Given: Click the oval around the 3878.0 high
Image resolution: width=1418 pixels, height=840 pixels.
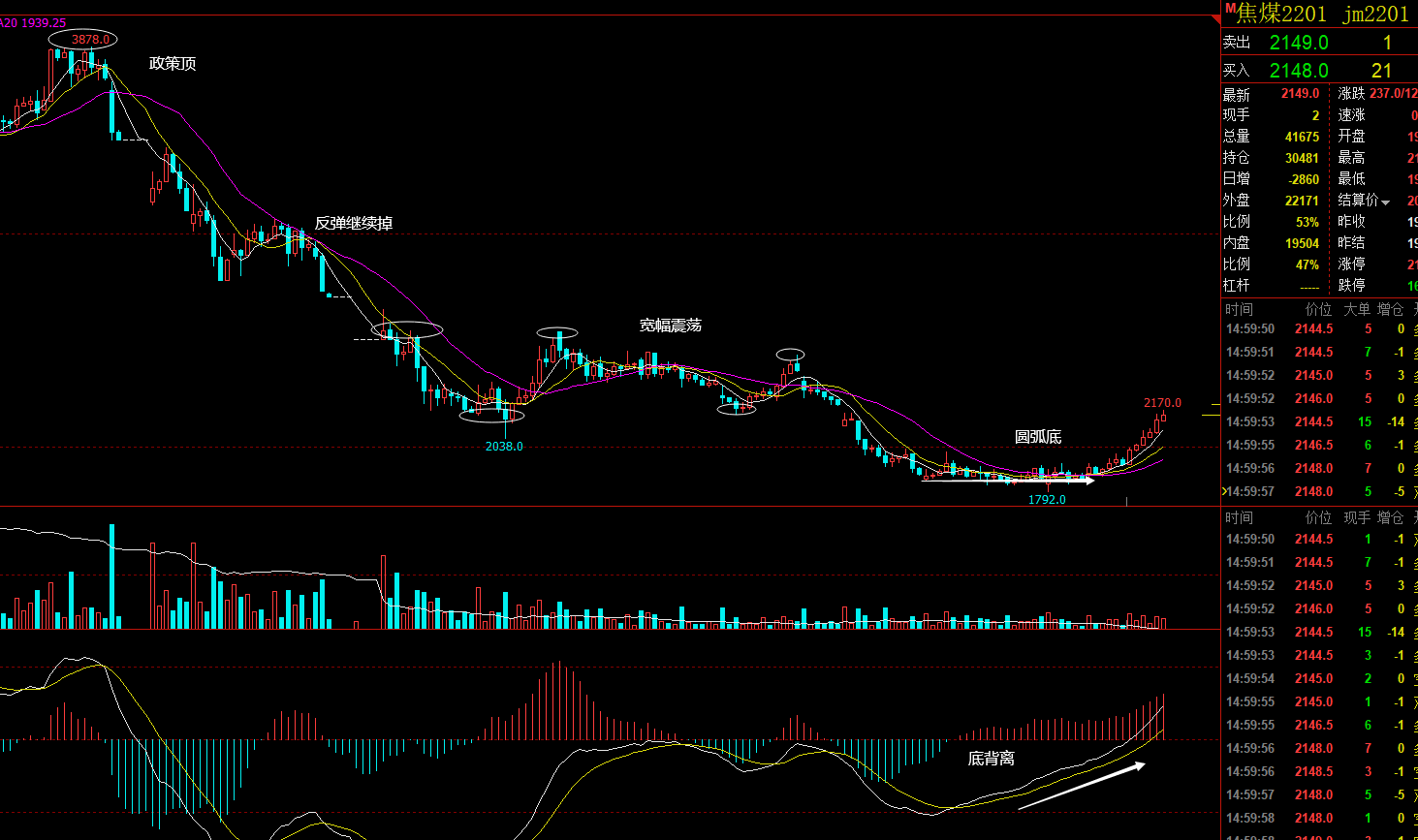Looking at the screenshot, I should 83,40.
